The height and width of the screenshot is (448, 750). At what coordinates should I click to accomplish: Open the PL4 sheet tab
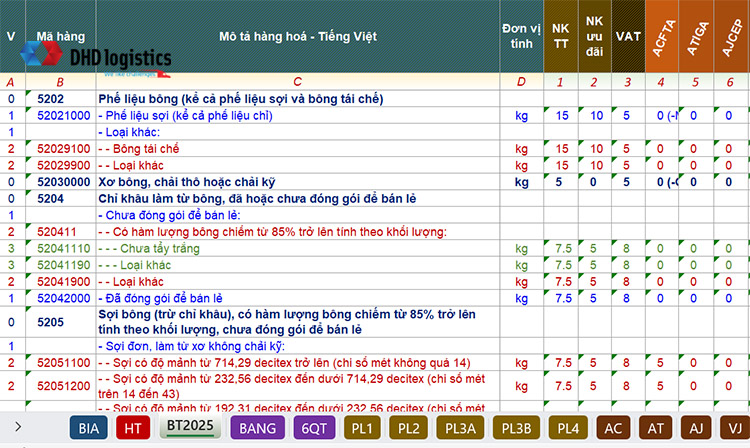(x=568, y=427)
